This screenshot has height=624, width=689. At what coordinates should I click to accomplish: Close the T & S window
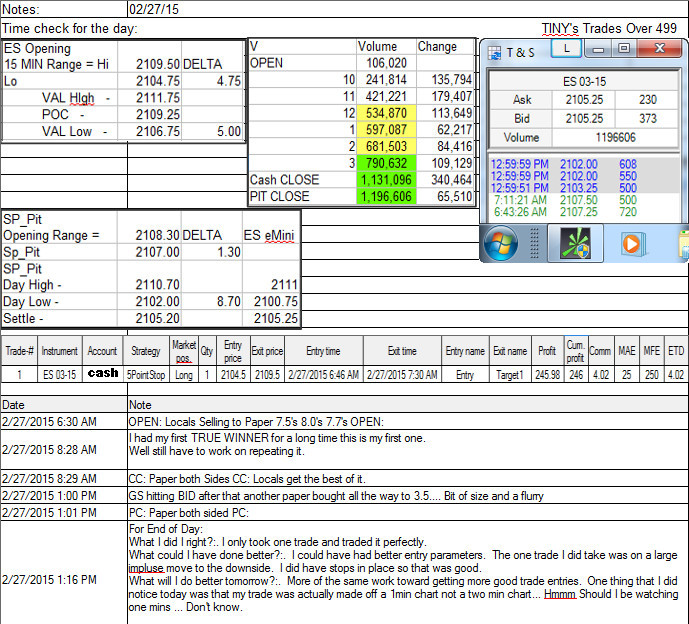(659, 48)
